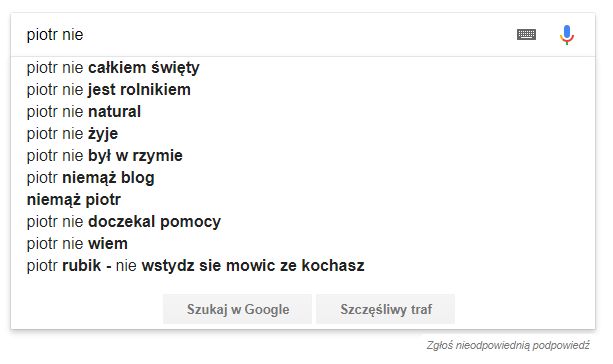Select suggestion 'piotr nie żyje'
The image size is (613, 364).
point(303,134)
